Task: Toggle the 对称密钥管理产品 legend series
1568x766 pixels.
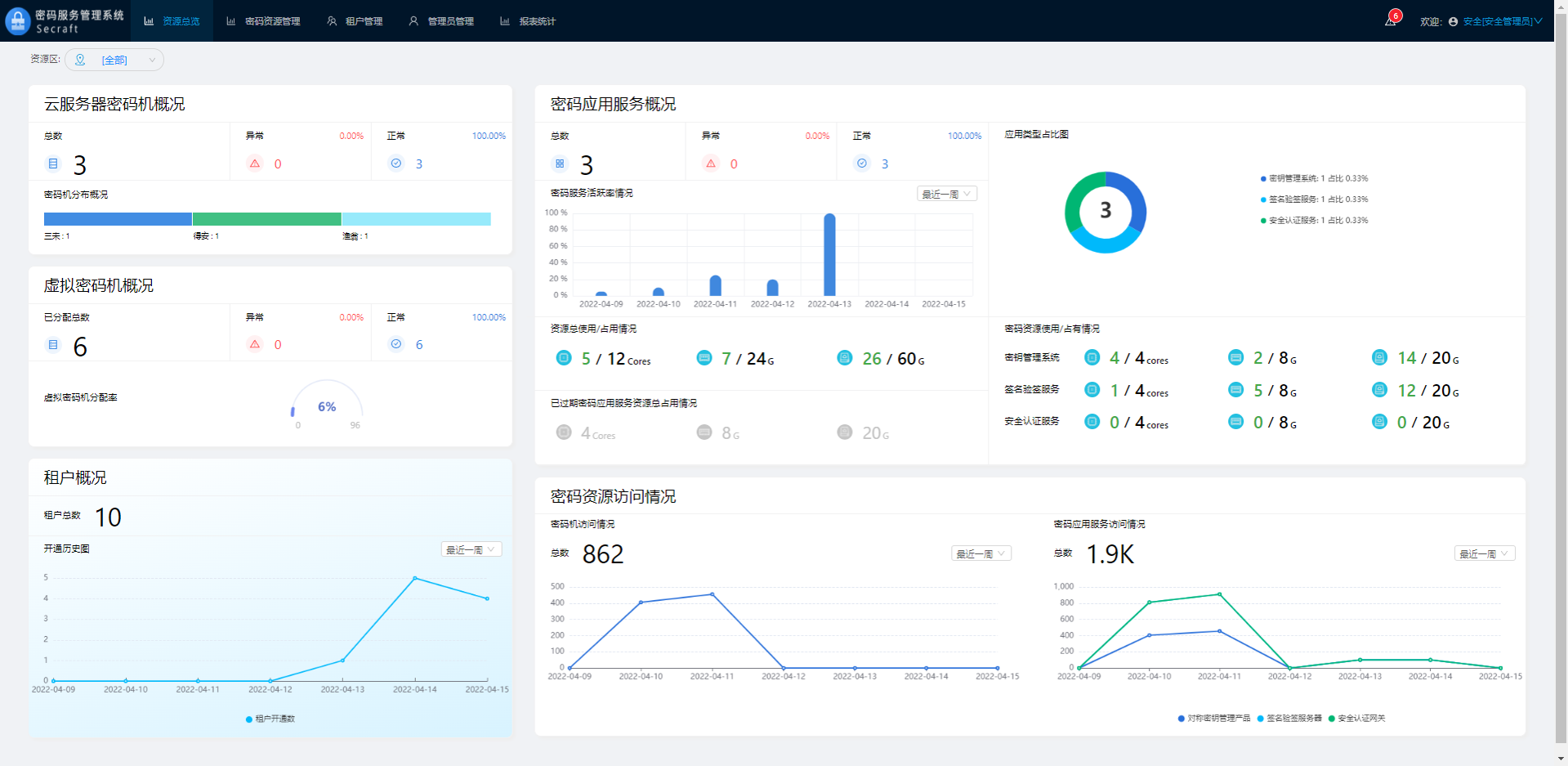Action: coord(1214,719)
